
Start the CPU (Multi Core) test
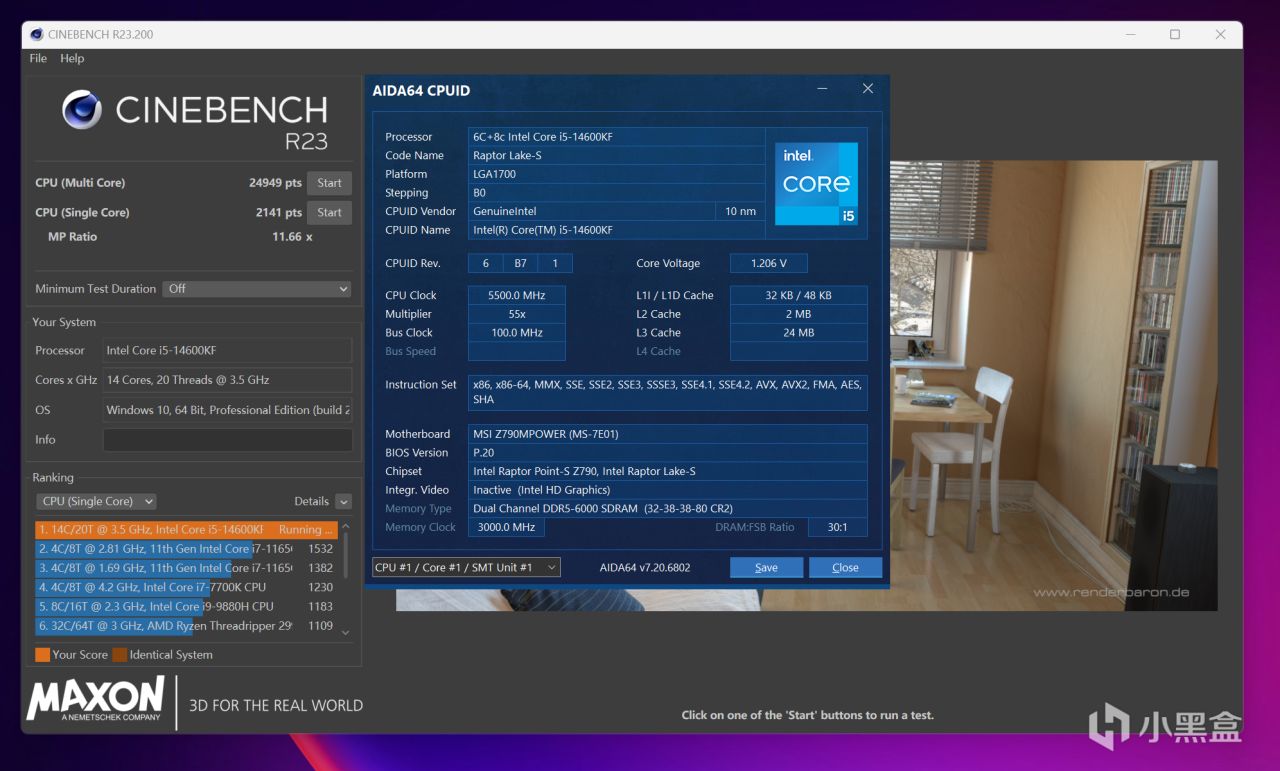[x=330, y=183]
